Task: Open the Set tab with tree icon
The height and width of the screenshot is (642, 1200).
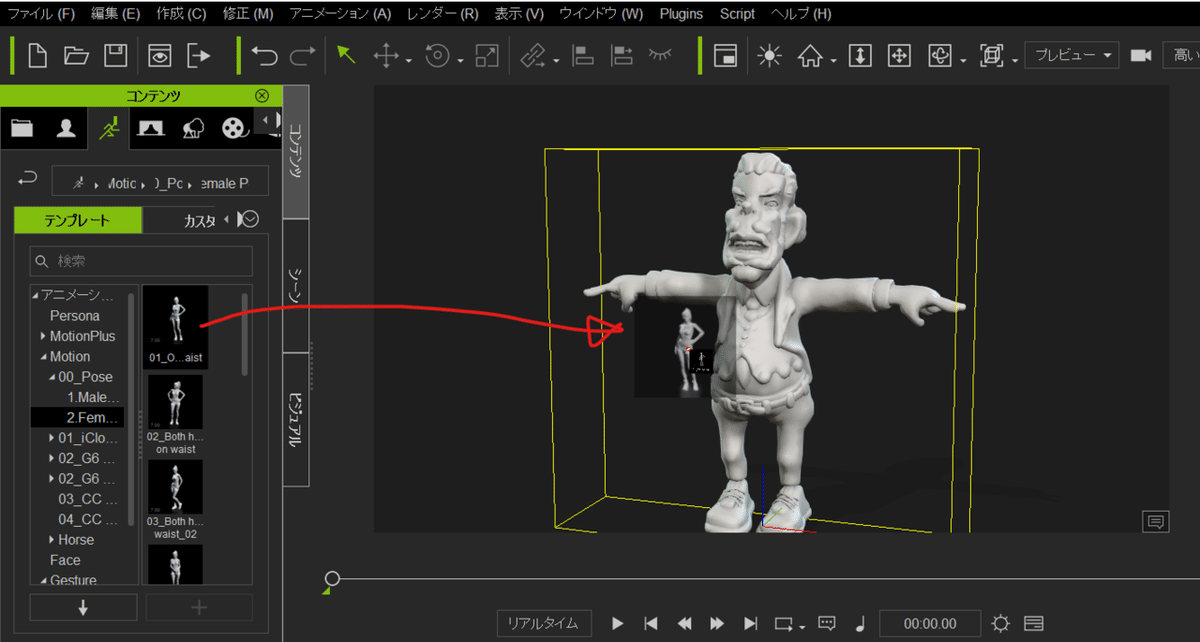Action: 193,128
